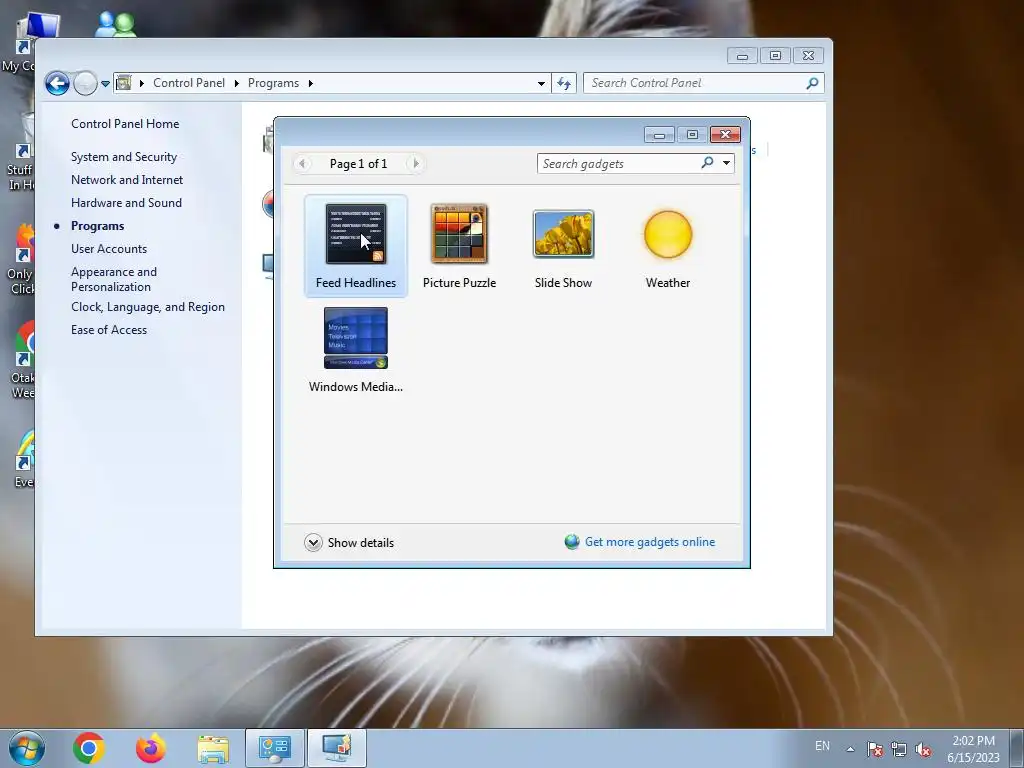Open Windows Explorer from the taskbar
This screenshot has width=1024, height=768.
click(213, 749)
